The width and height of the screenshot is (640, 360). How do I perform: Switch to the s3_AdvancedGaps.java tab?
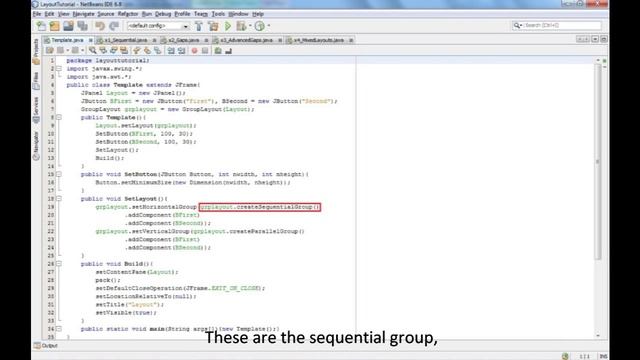coord(247,40)
